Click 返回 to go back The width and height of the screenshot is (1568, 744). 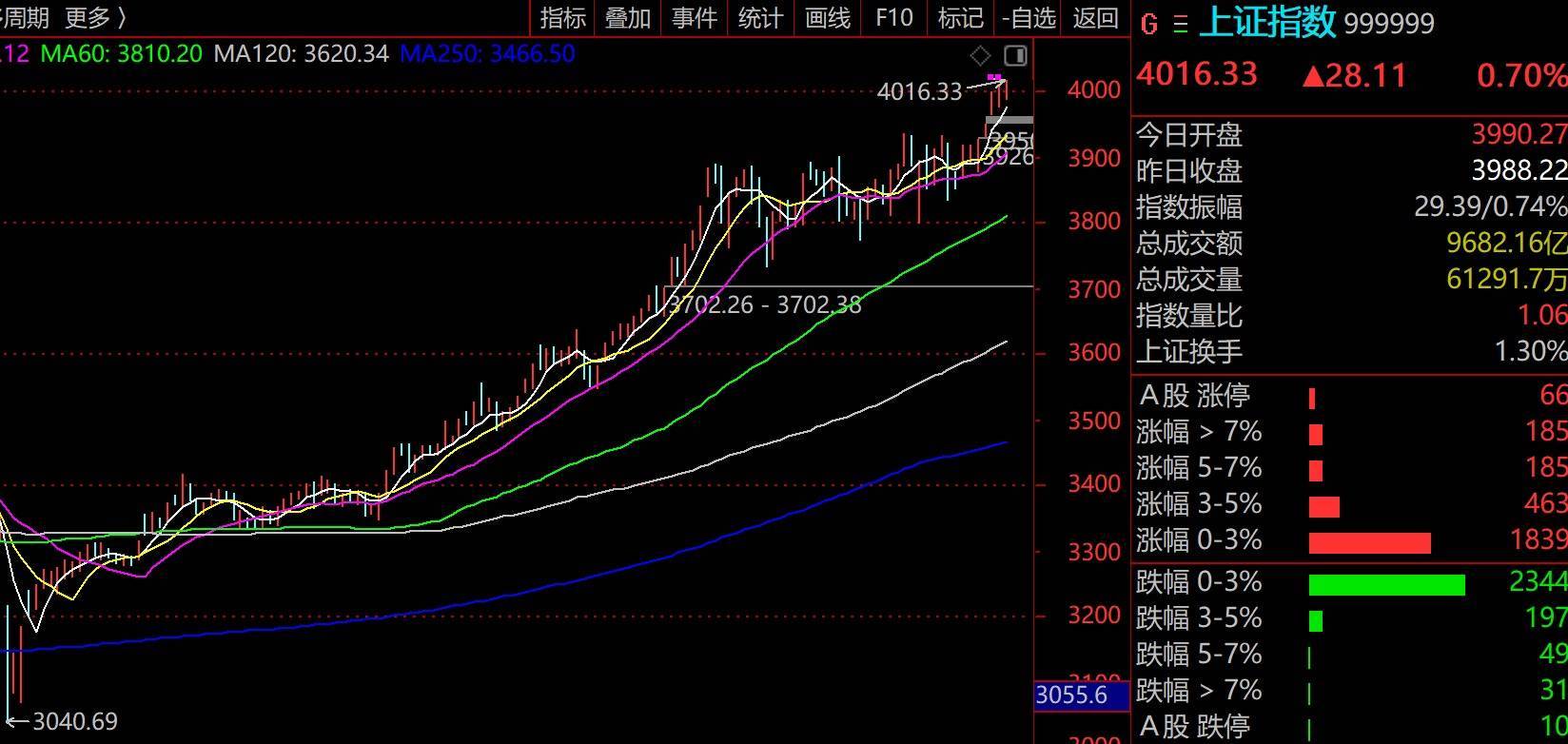pos(1095,17)
